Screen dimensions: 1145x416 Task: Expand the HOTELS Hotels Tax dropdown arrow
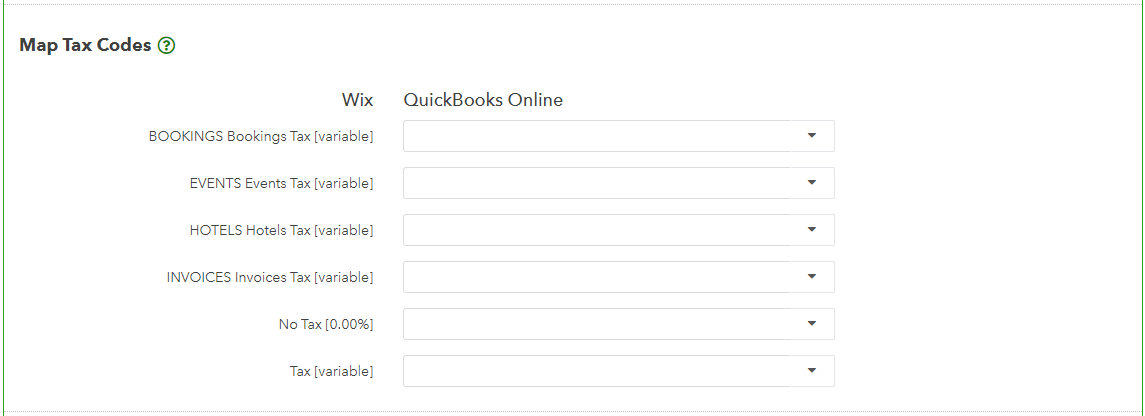pos(811,230)
